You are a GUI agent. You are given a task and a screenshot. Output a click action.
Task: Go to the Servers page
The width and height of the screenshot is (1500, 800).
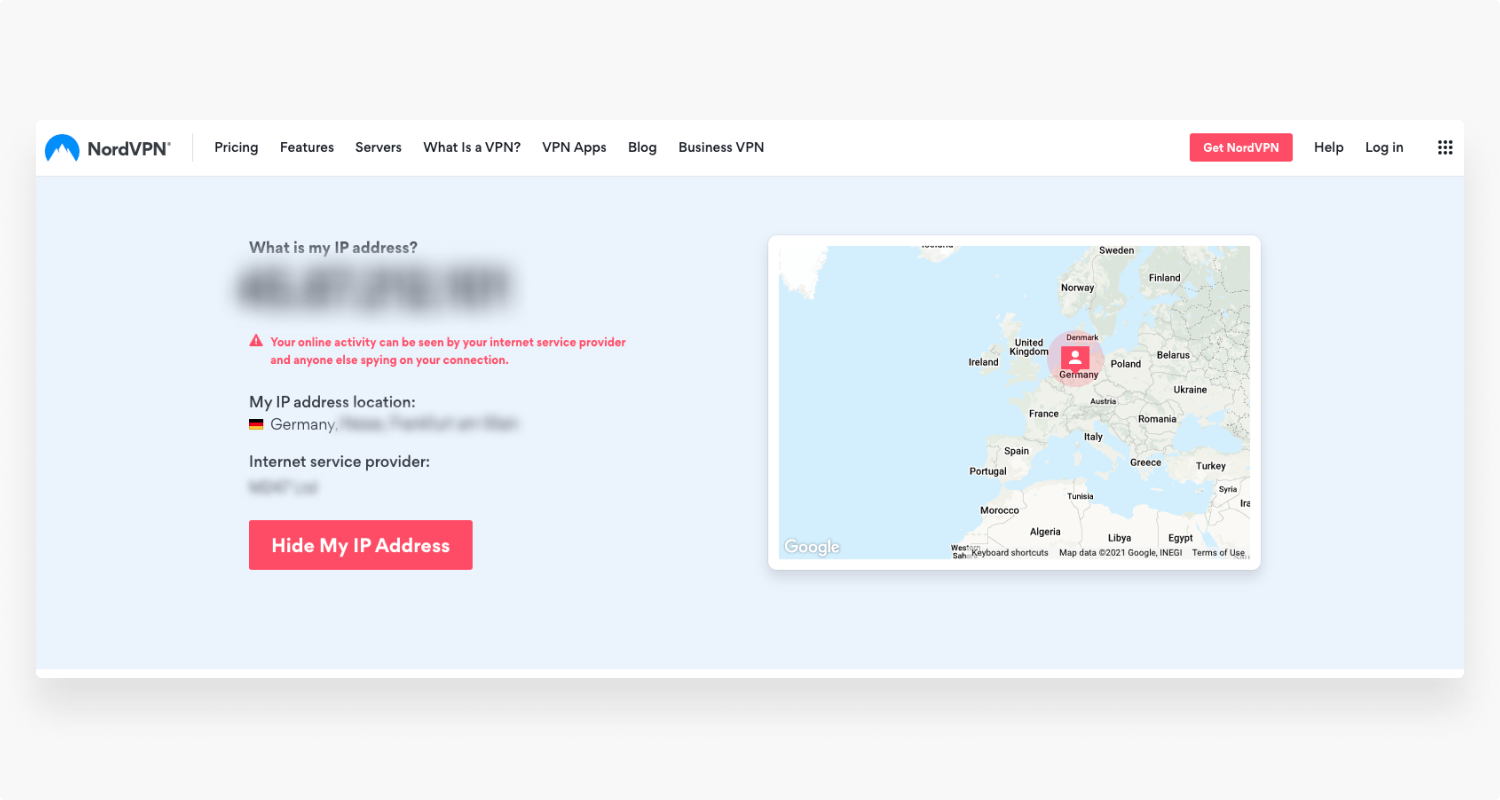[x=378, y=147]
